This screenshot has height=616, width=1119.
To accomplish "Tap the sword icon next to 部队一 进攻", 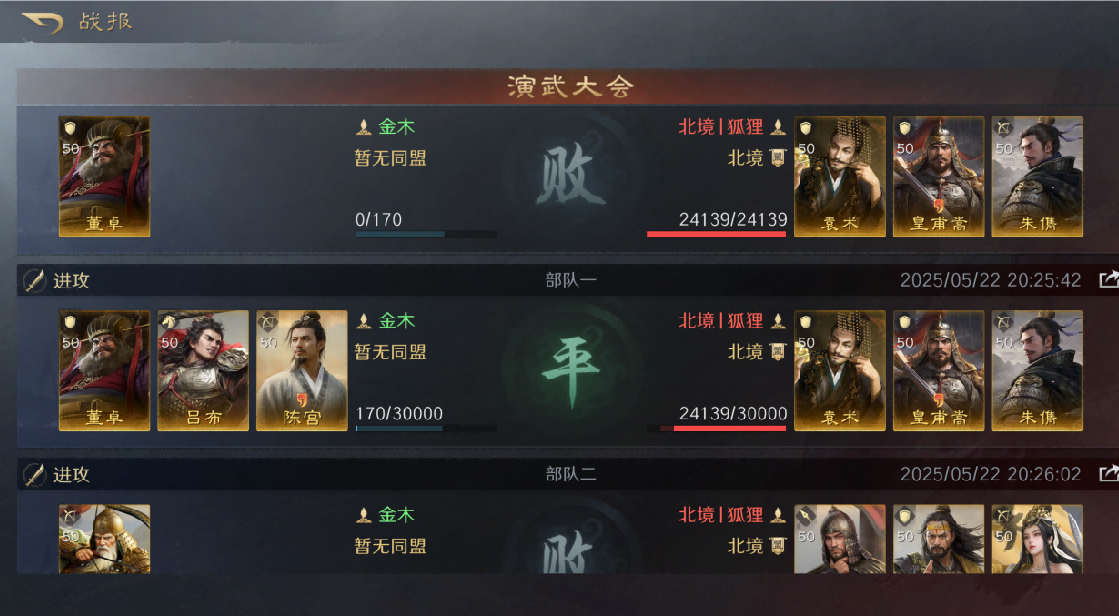I will [34, 281].
